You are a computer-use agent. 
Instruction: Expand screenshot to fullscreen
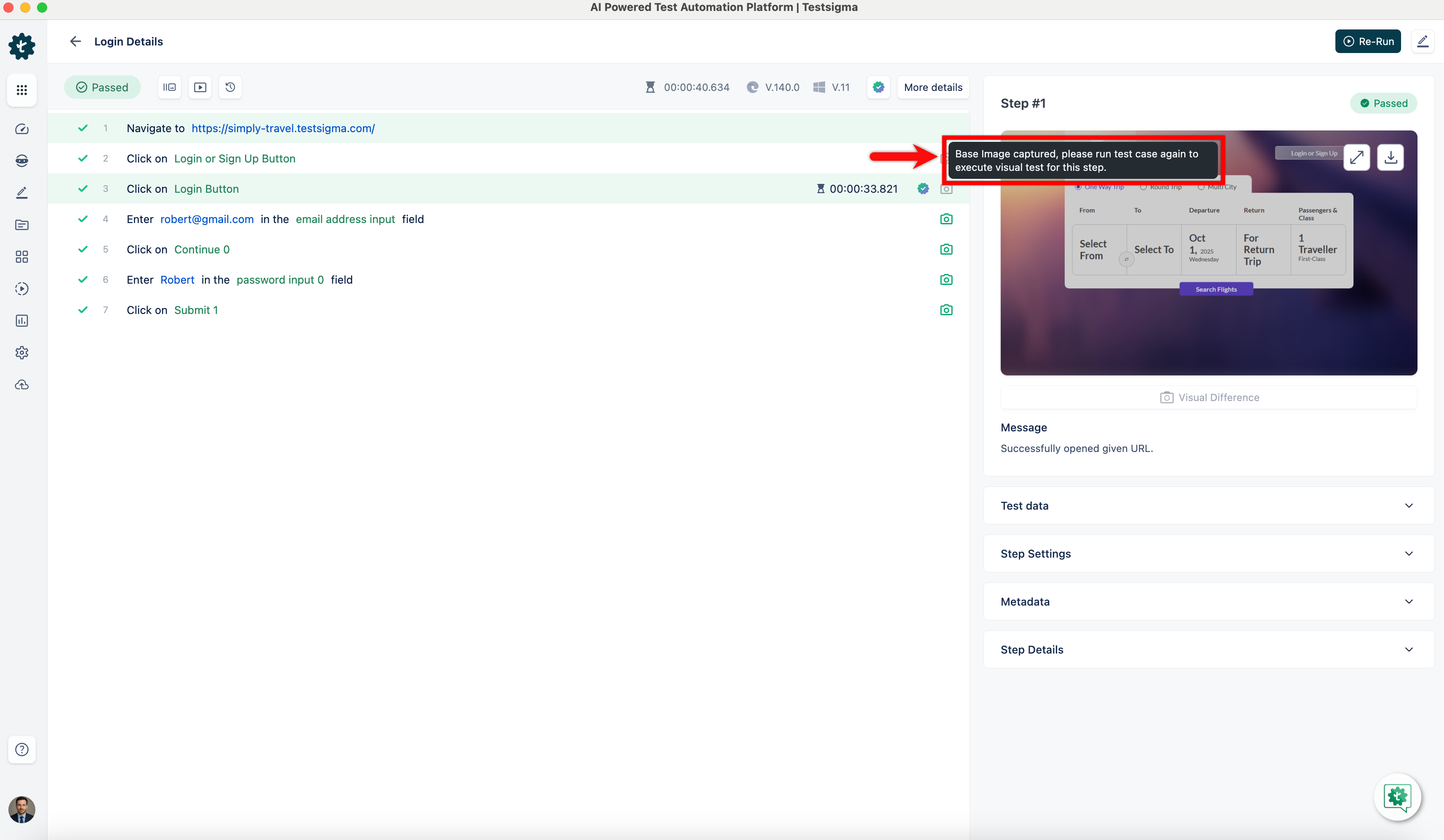[x=1356, y=157]
